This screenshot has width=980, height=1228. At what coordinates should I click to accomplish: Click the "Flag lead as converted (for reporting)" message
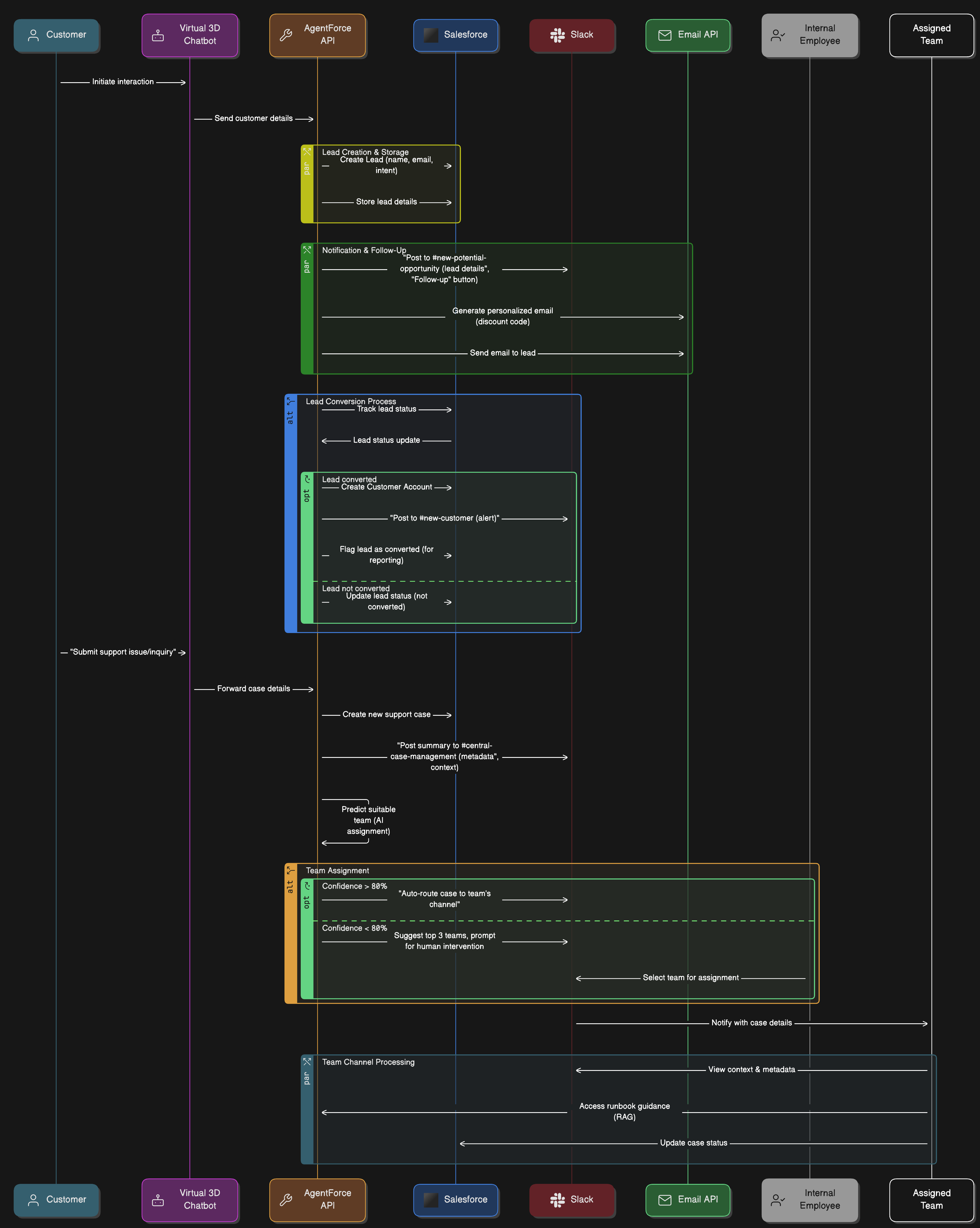387,555
